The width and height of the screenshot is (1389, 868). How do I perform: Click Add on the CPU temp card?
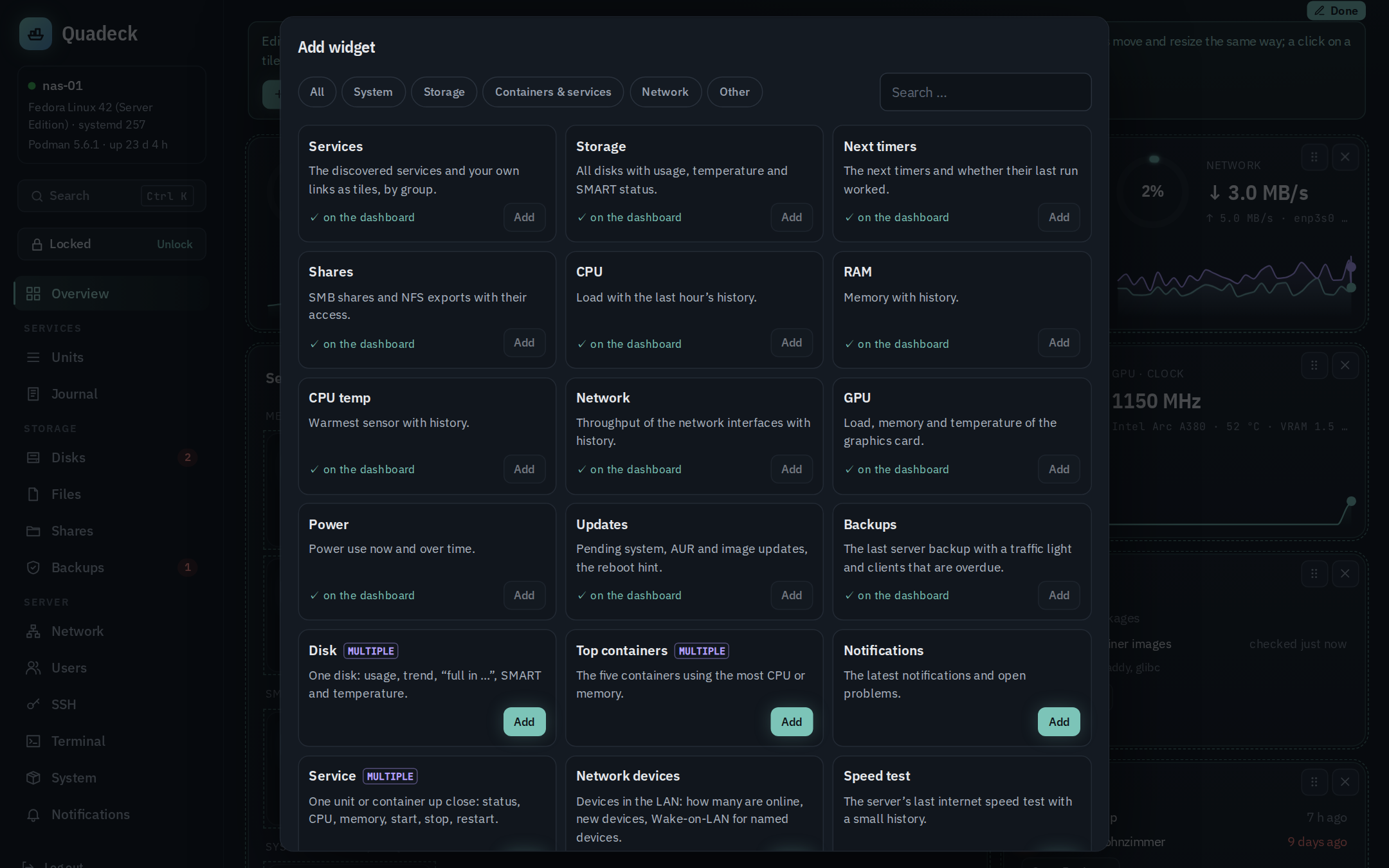[x=524, y=469]
